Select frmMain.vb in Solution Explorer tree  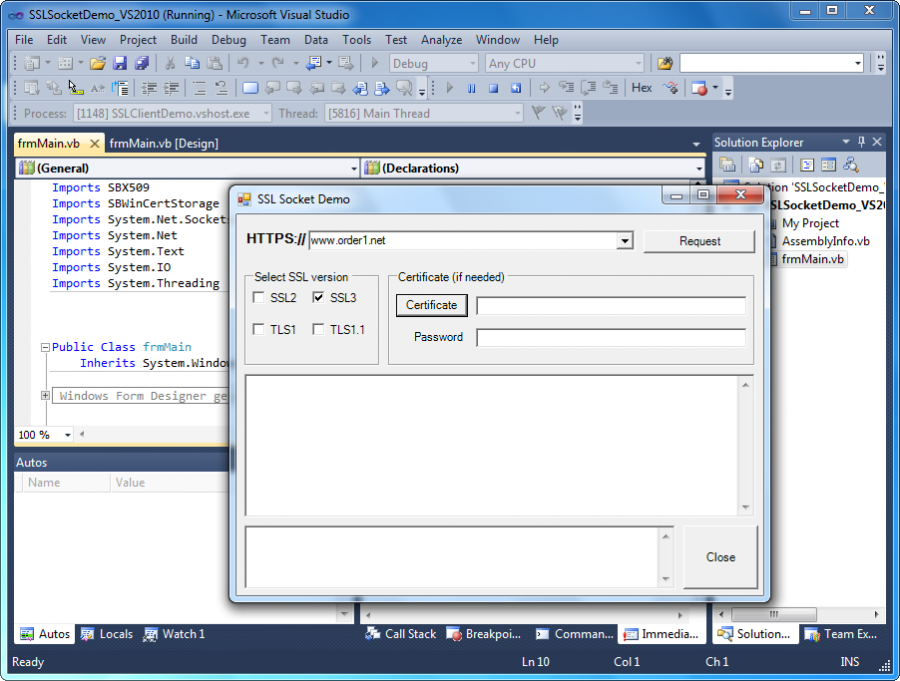tap(812, 259)
